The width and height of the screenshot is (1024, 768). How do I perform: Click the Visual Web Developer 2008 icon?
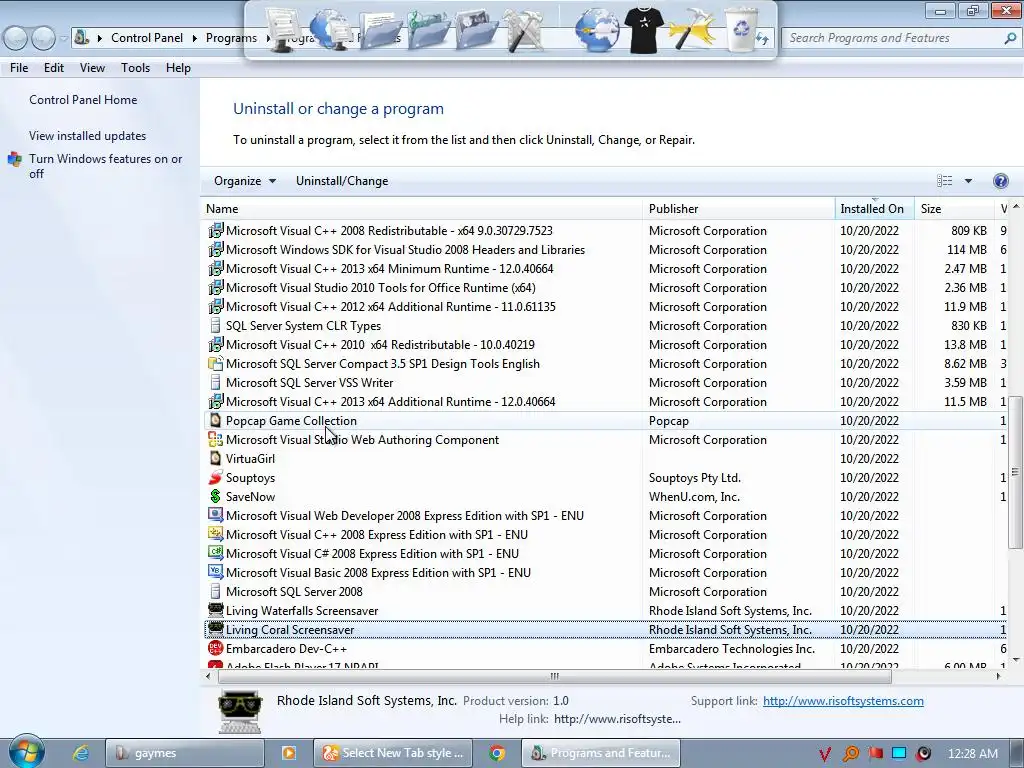coord(215,515)
